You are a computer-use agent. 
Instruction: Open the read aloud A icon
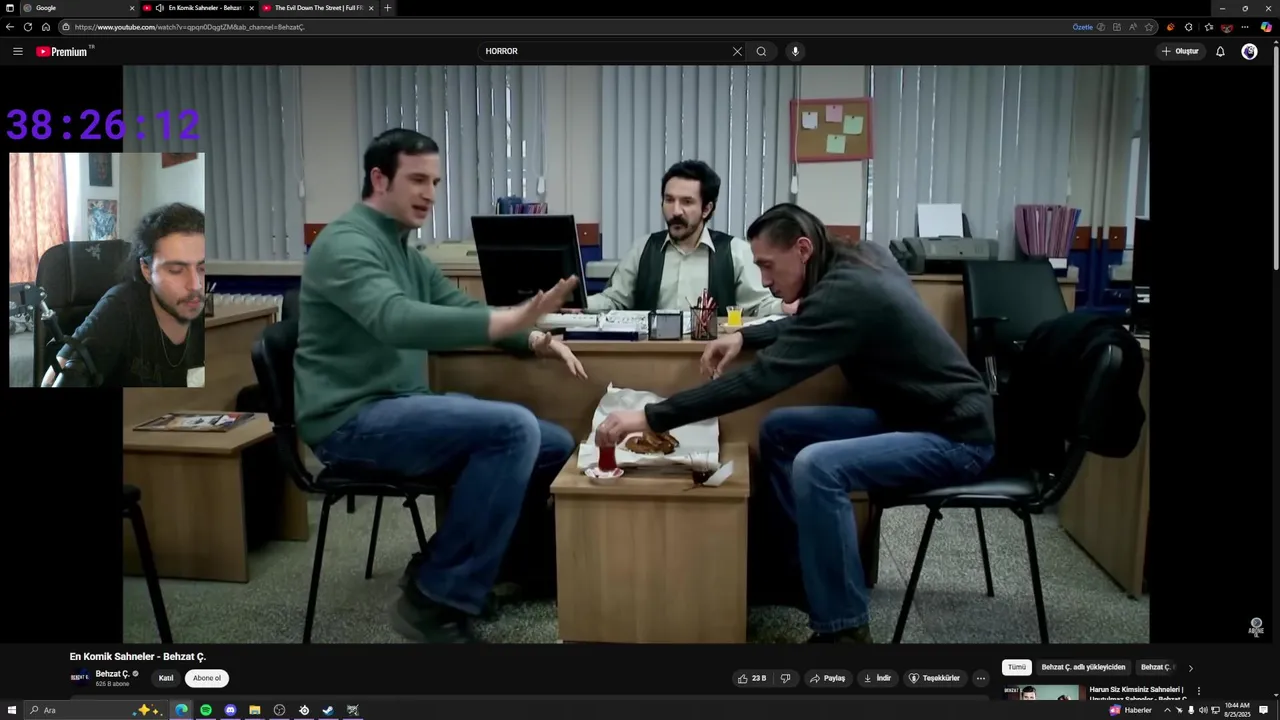pyautogui.click(x=1133, y=27)
